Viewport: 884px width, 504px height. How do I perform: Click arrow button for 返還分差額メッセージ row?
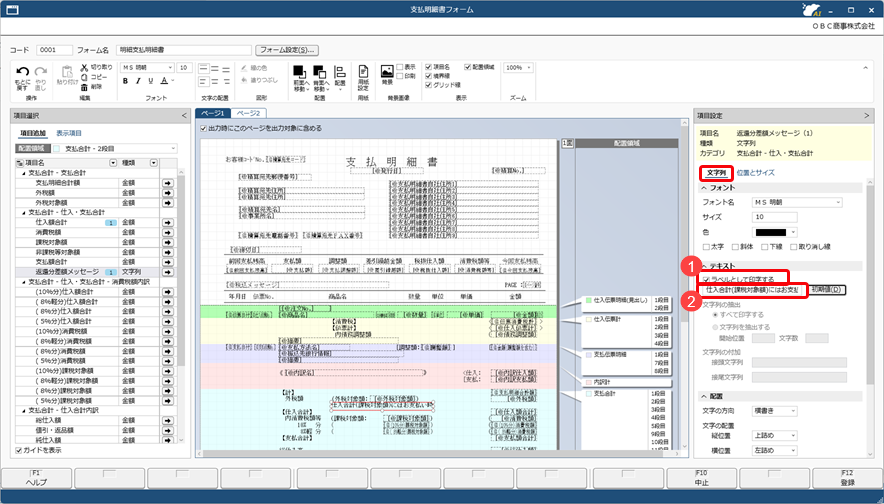(168, 272)
